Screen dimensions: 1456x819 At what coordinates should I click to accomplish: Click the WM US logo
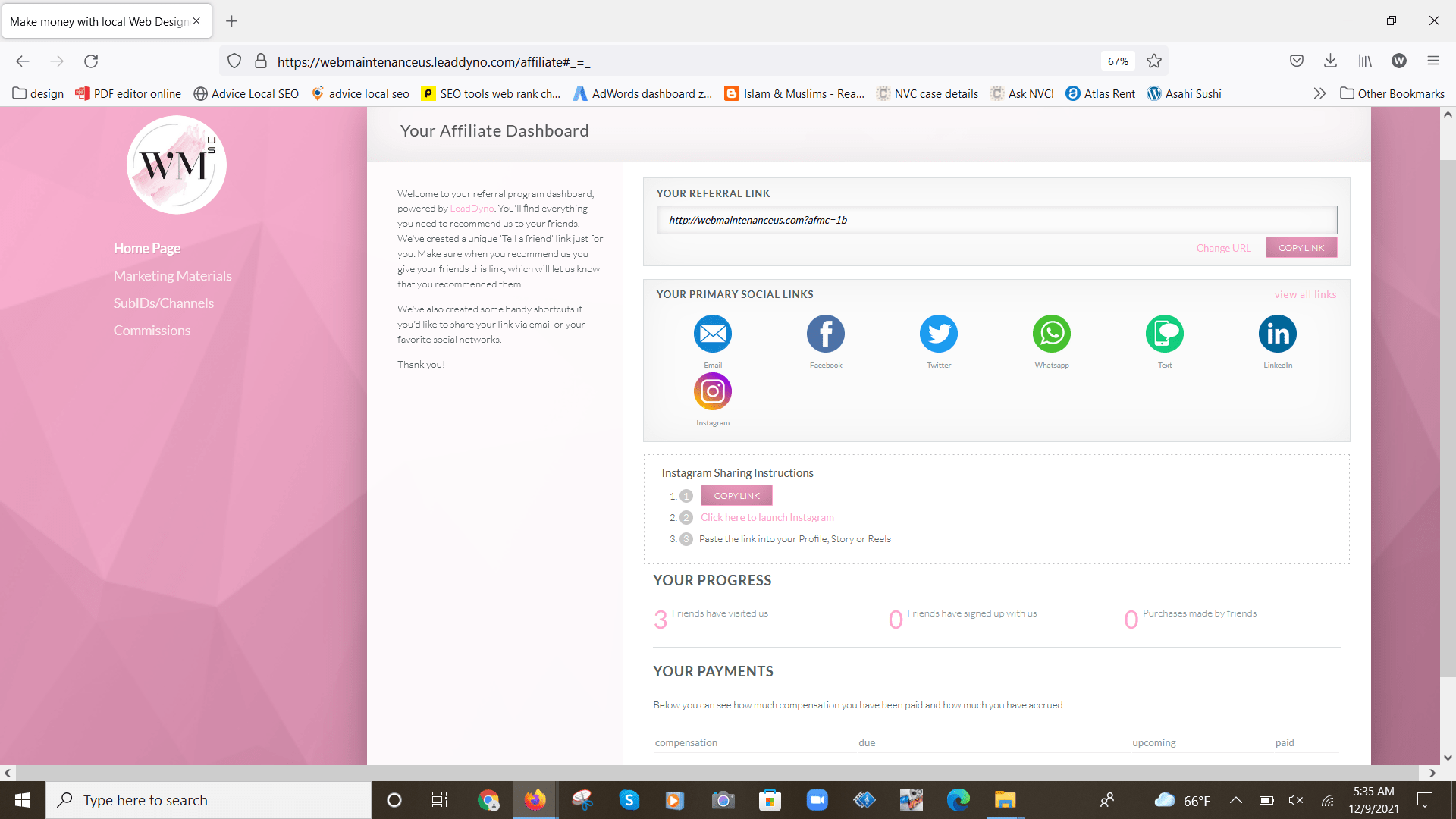click(x=176, y=165)
